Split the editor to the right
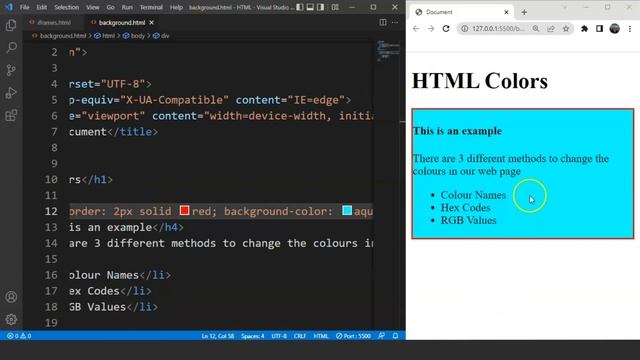640x360 pixels. tap(383, 22)
